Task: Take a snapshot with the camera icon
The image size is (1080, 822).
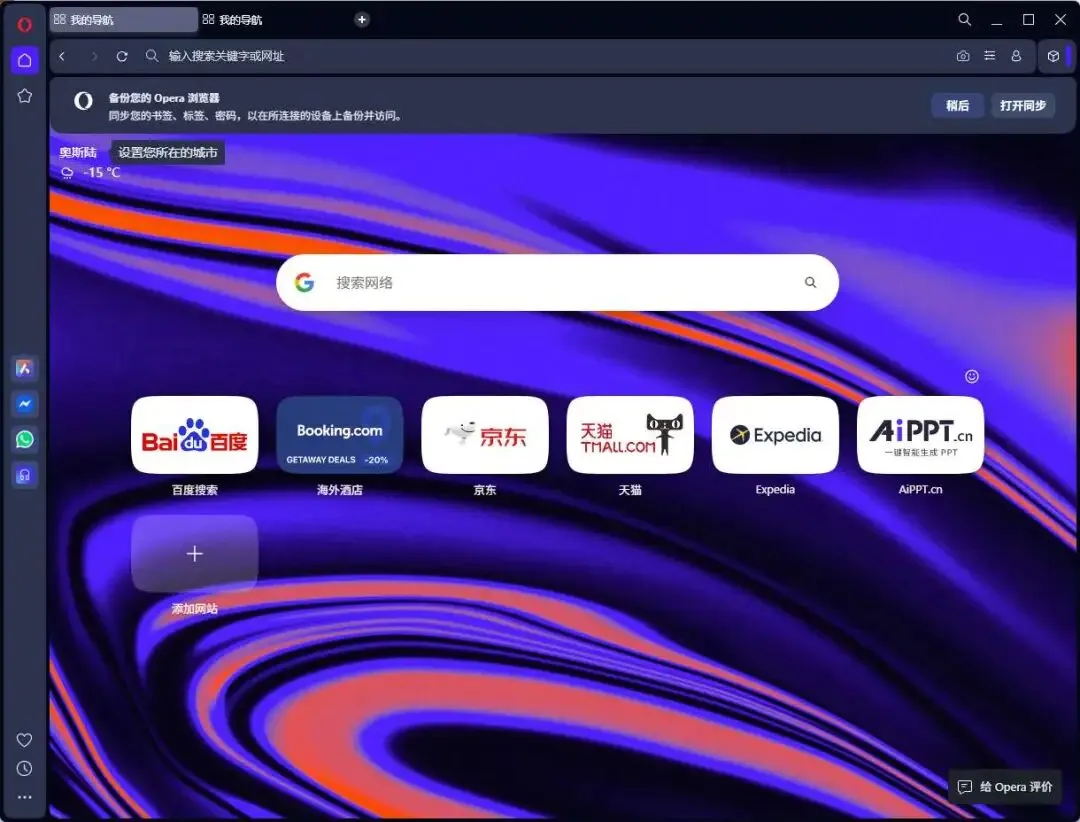Action: click(963, 56)
